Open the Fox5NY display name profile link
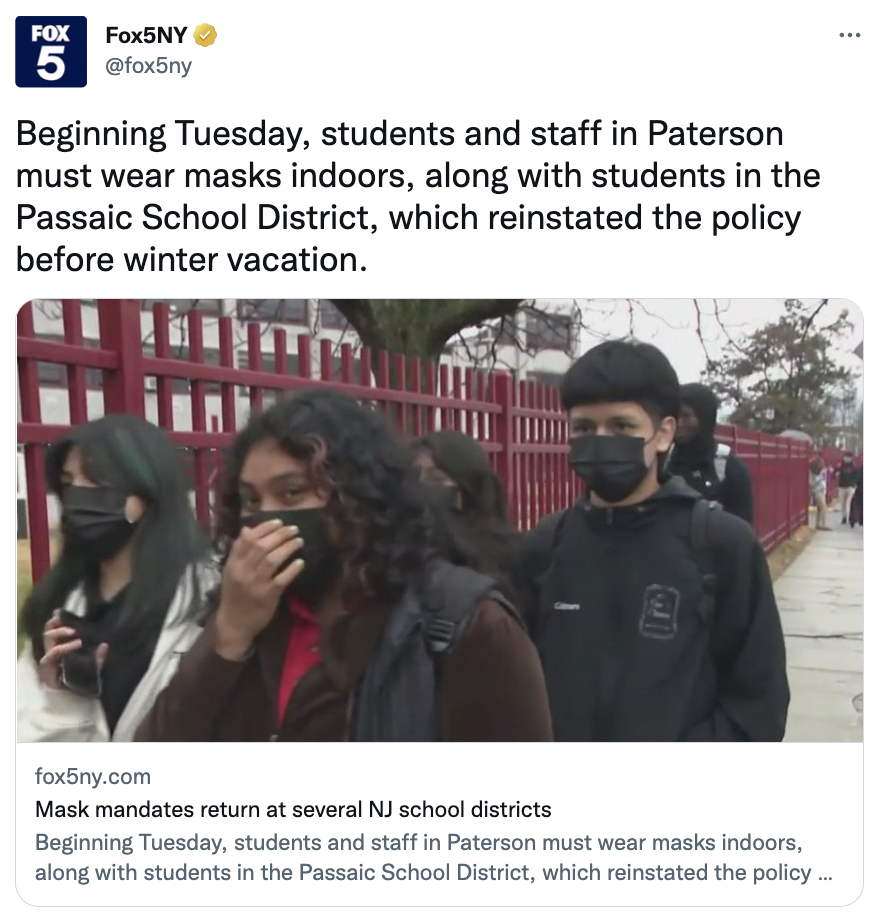Image resolution: width=882 pixels, height=922 pixels. [146, 36]
